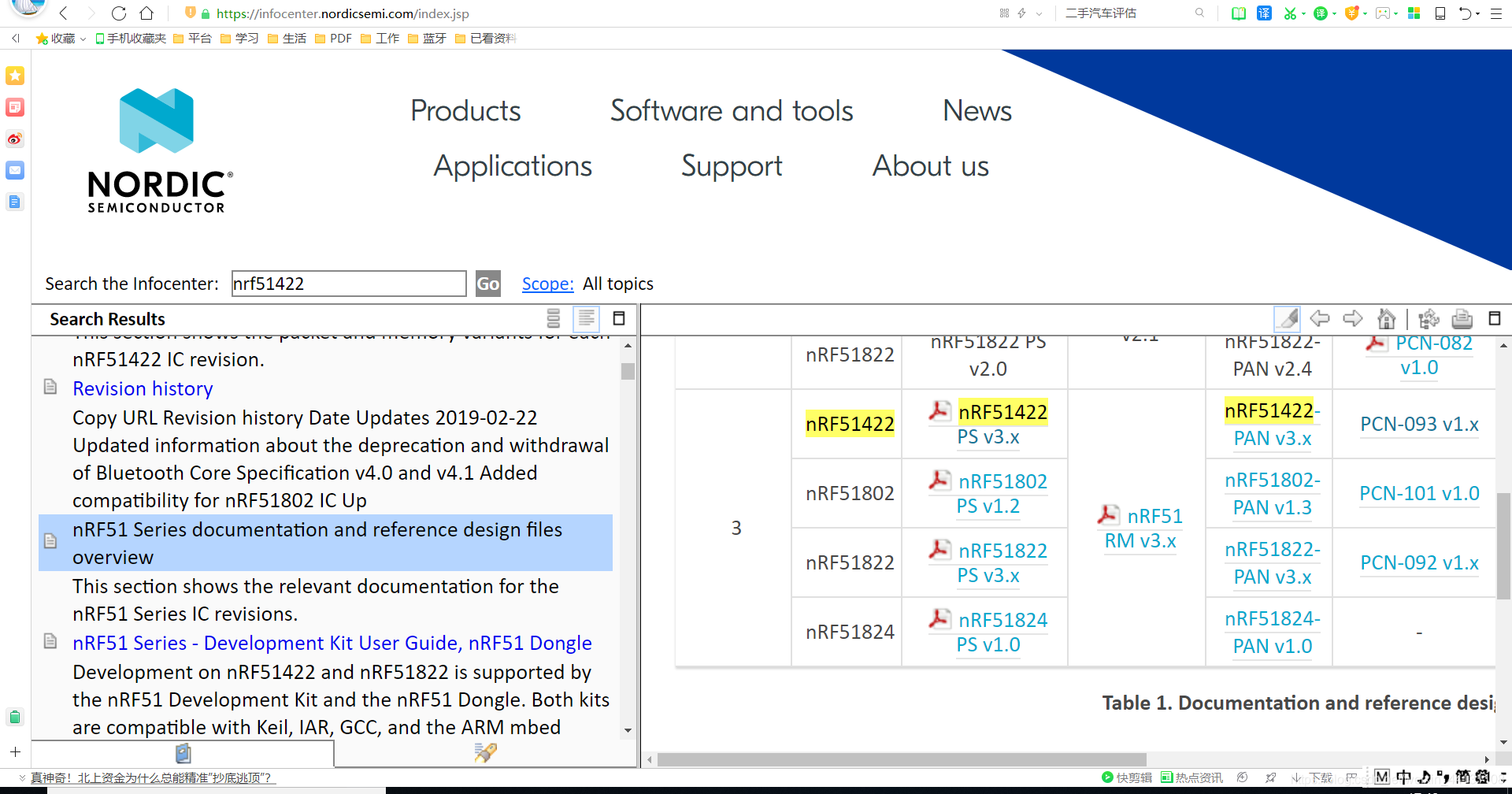The image size is (1512, 794).
Task: Open nRF51 RM v3.x link
Action: (x=1140, y=528)
